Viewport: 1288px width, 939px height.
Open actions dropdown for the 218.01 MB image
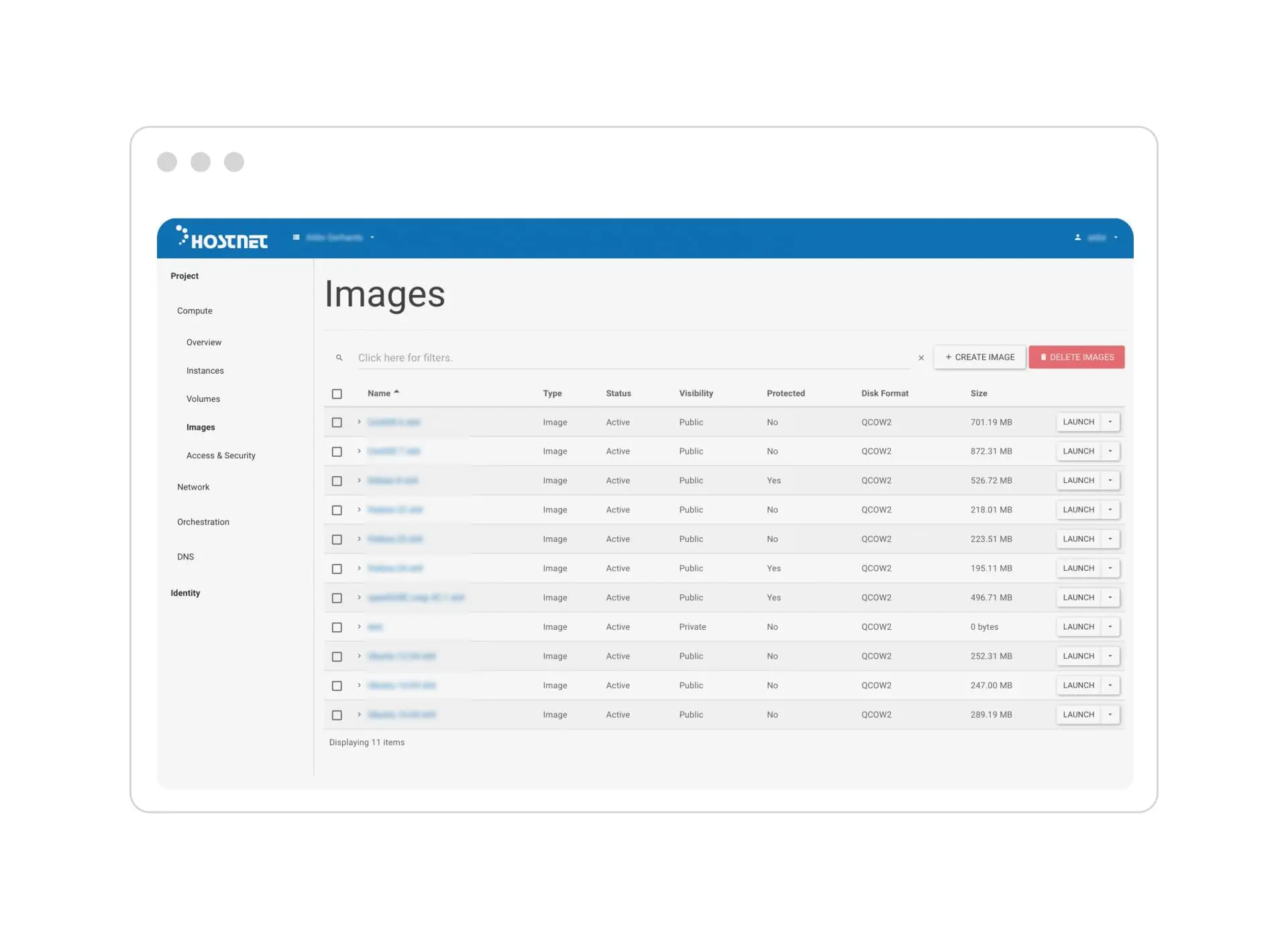(x=1110, y=510)
